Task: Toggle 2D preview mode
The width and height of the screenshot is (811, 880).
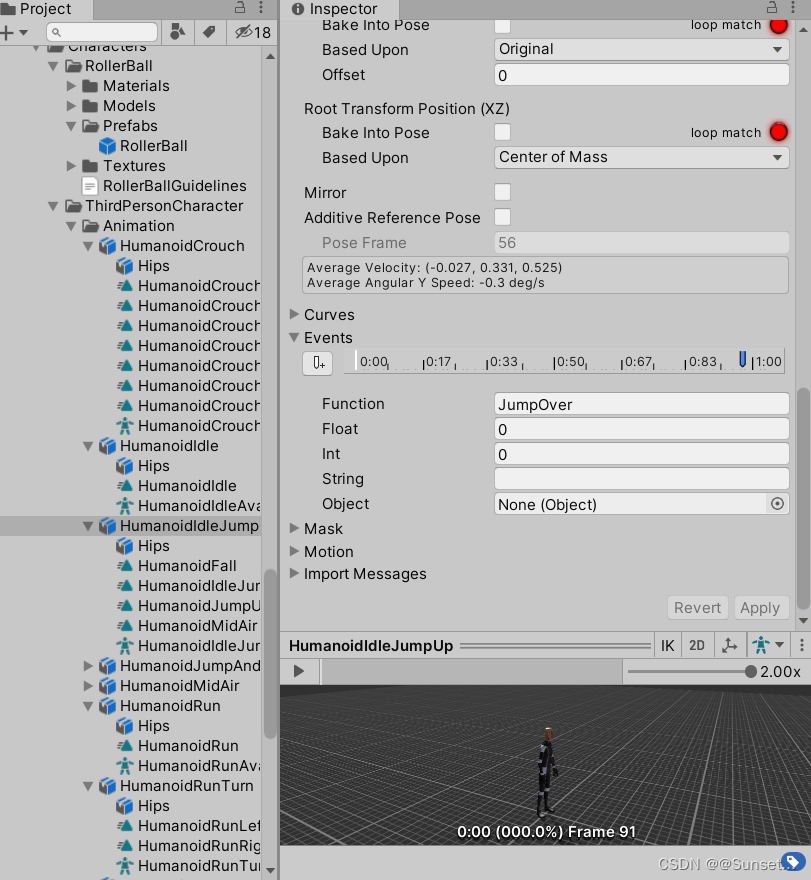Action: (697, 646)
